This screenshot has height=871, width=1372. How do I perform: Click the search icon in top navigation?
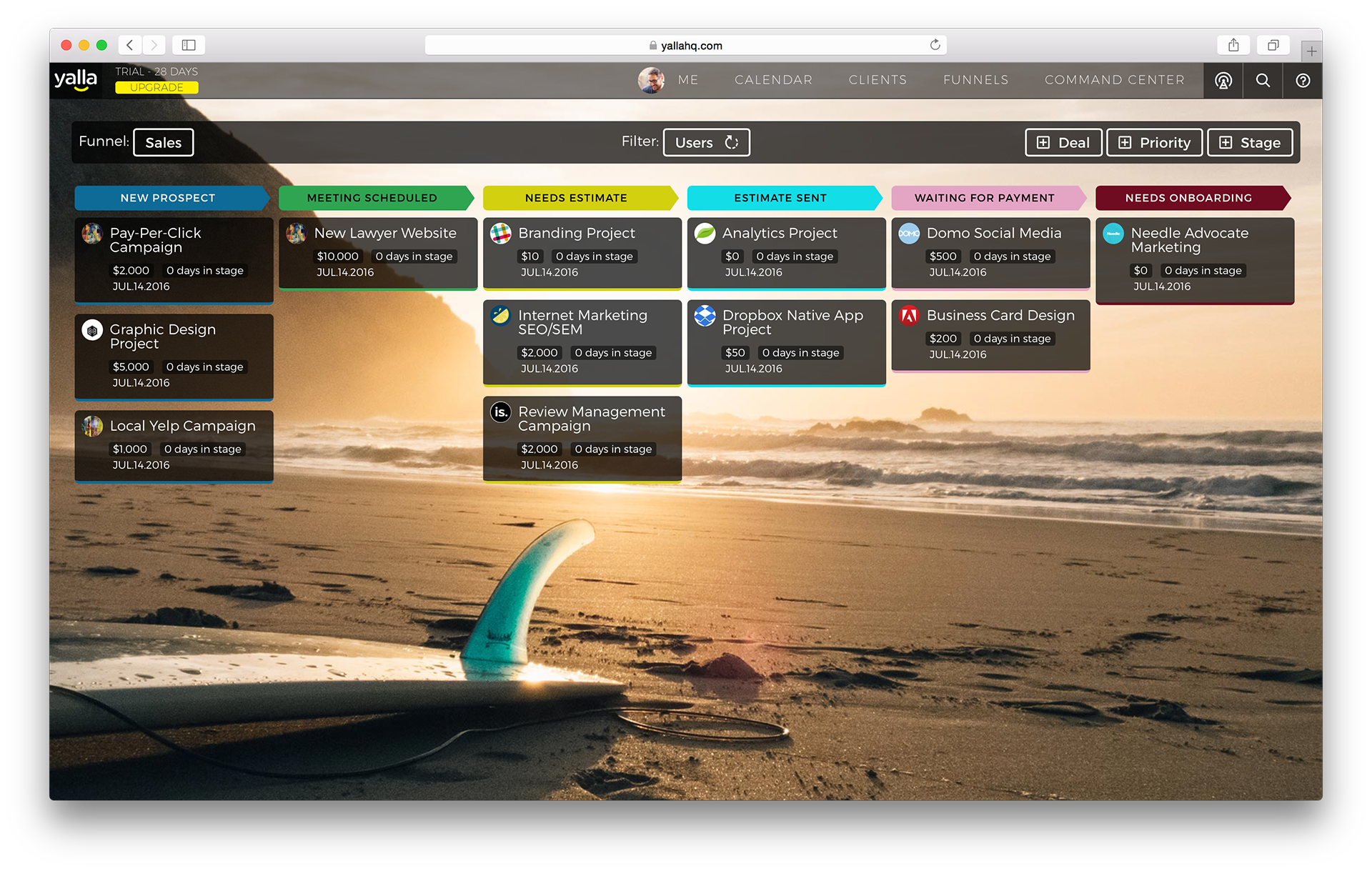pyautogui.click(x=1262, y=80)
